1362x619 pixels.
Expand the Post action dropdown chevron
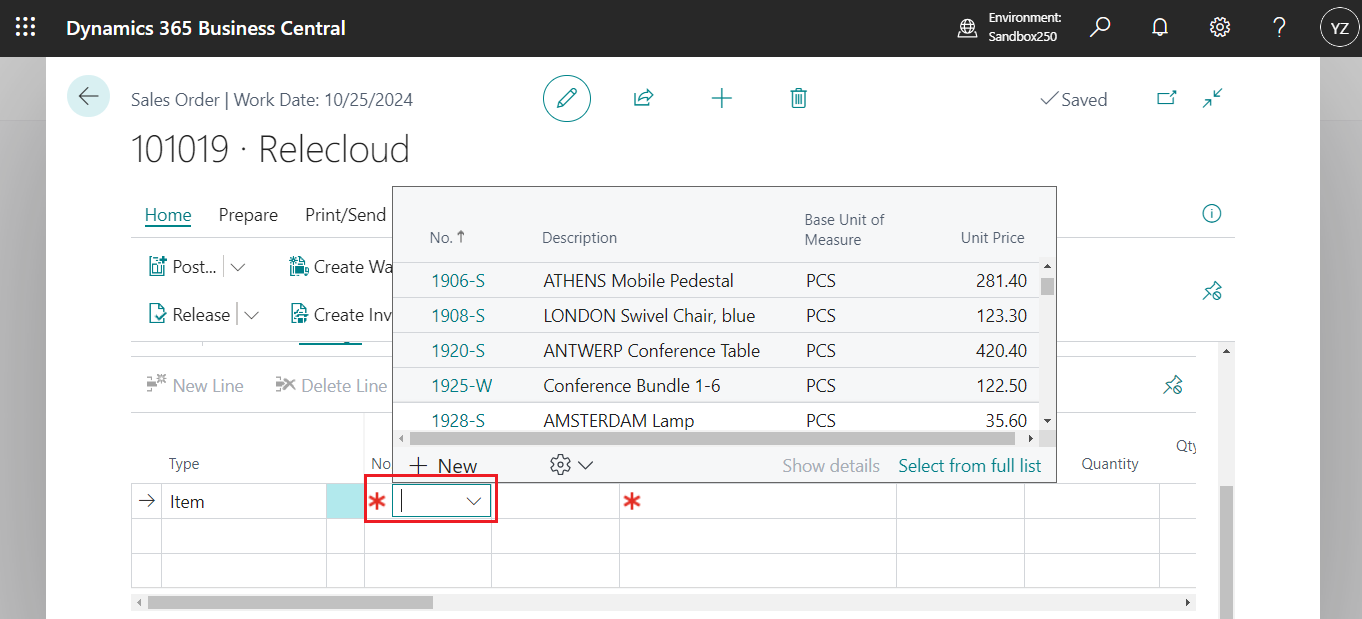(x=237, y=266)
